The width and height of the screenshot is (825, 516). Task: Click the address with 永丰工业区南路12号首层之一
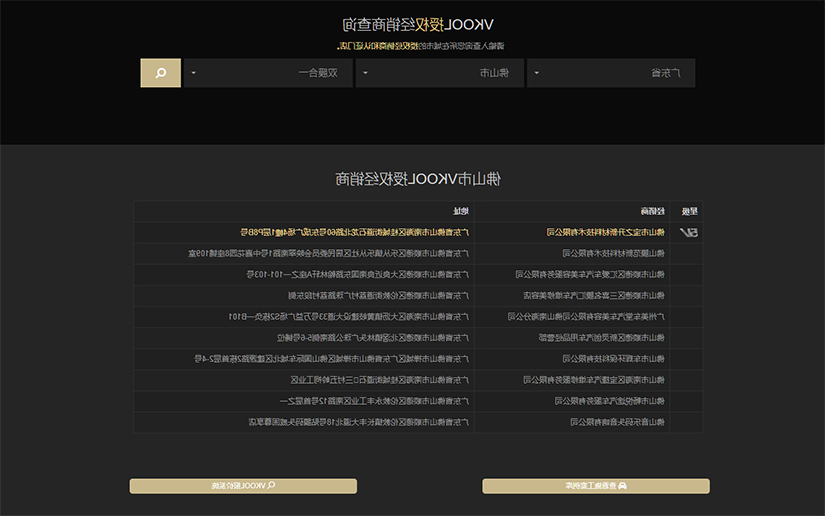click(374, 401)
